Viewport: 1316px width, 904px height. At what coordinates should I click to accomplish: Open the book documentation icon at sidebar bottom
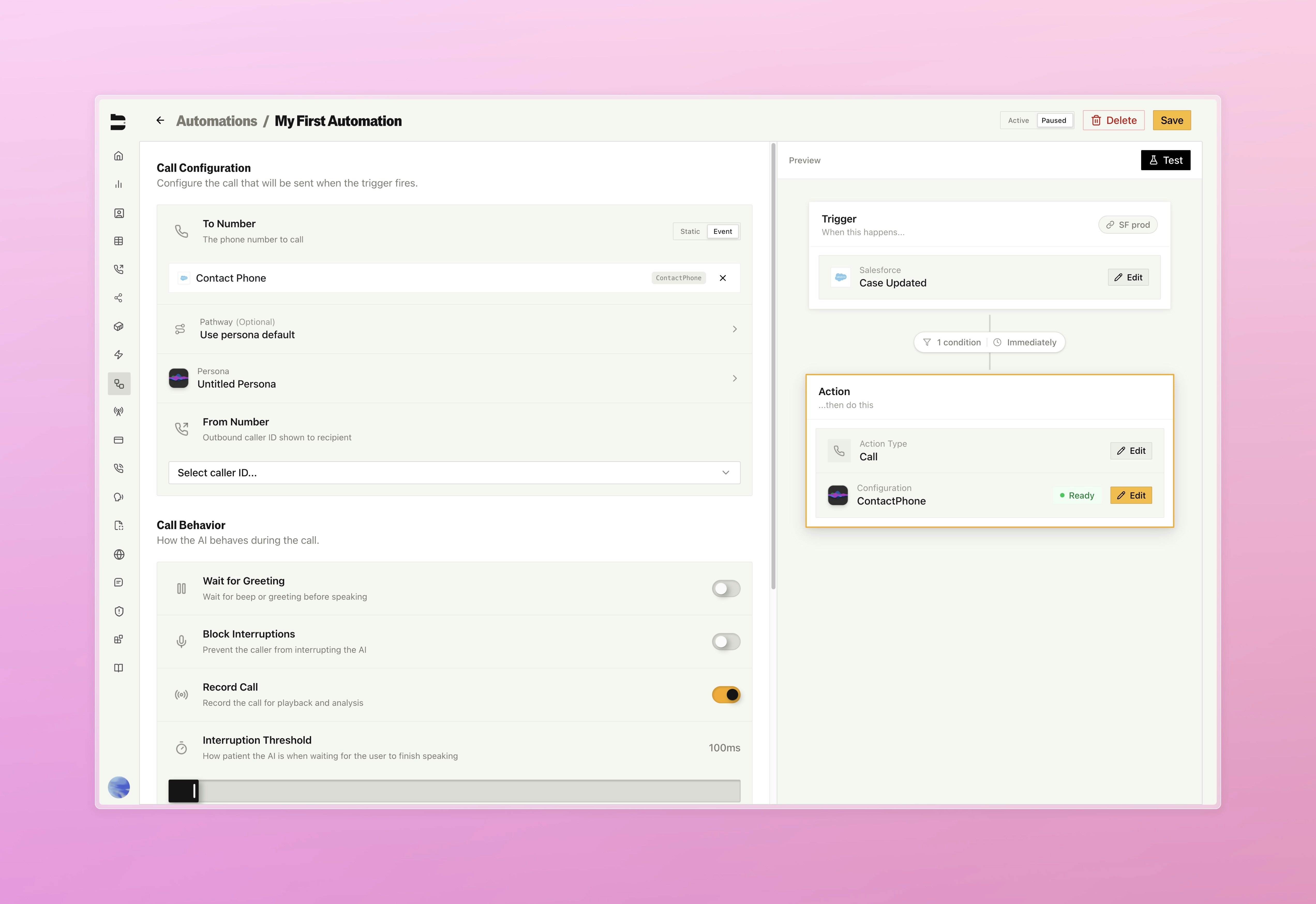(119, 667)
